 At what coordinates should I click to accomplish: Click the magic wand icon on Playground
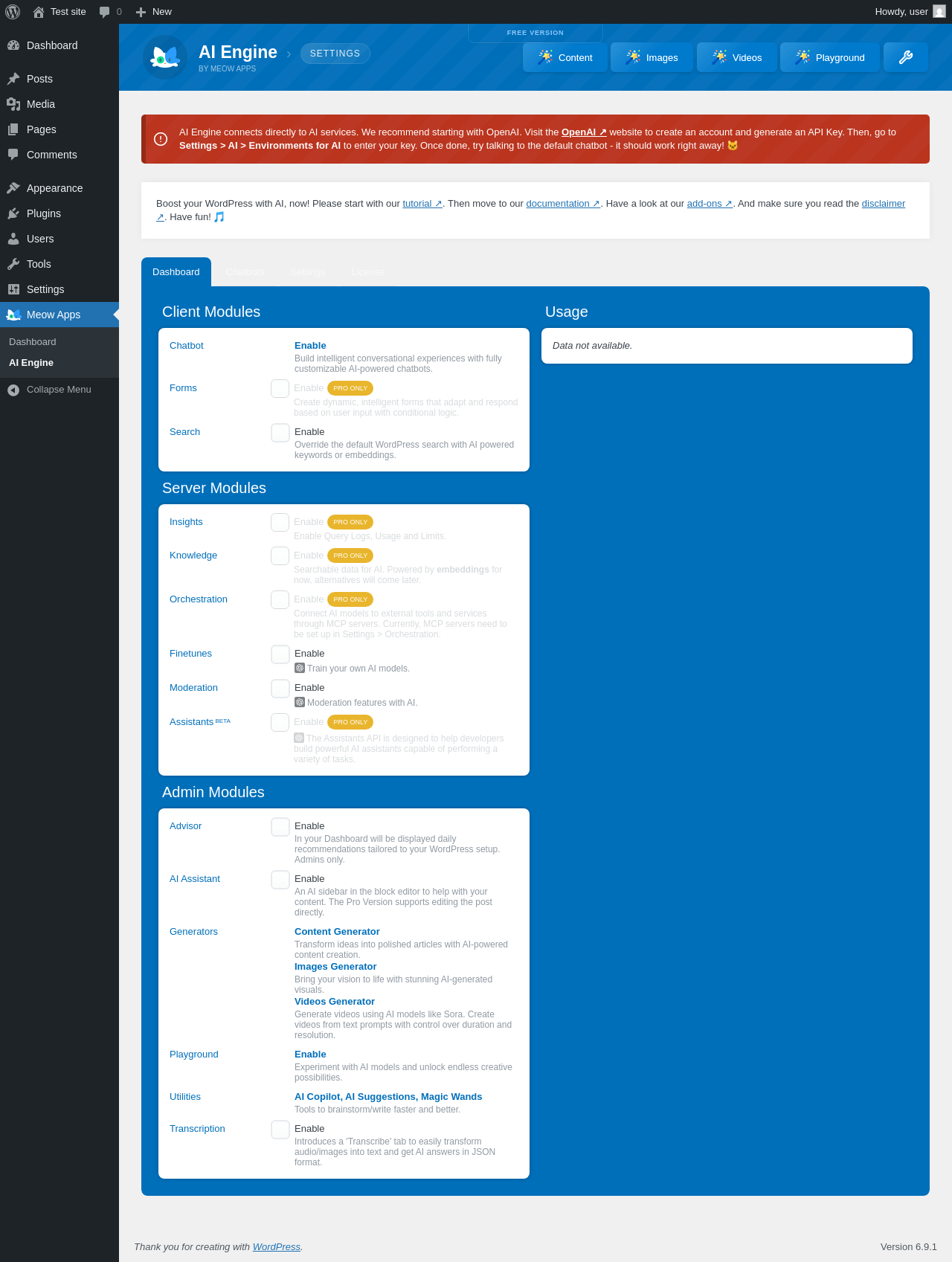tap(803, 57)
